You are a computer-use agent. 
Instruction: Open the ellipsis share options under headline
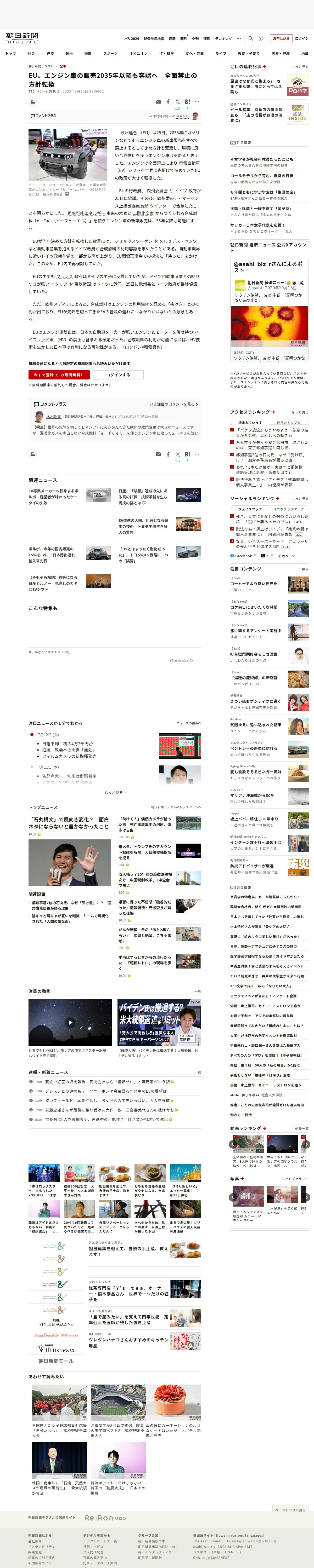coord(197,102)
